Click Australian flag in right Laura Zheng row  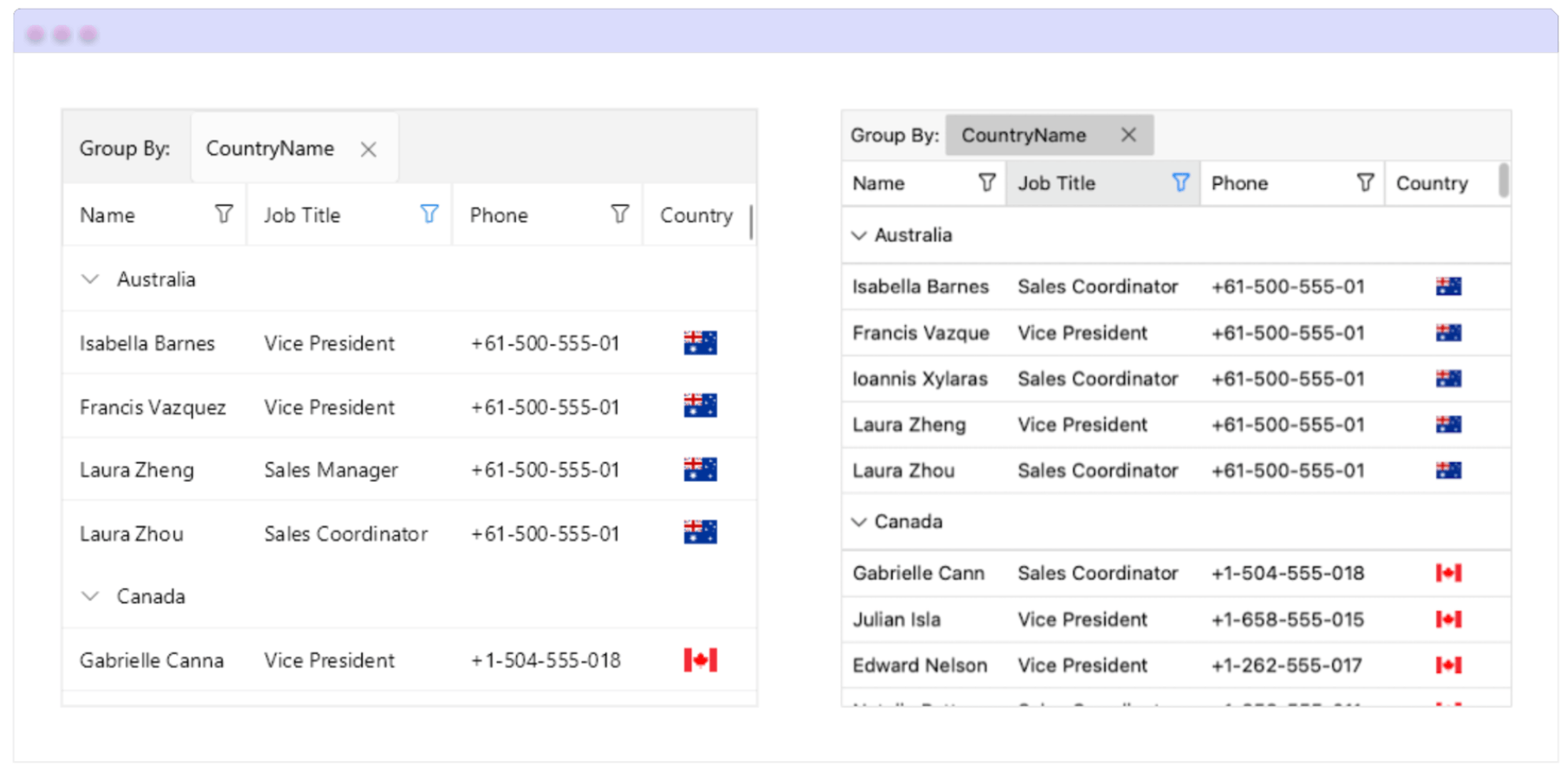[1448, 424]
